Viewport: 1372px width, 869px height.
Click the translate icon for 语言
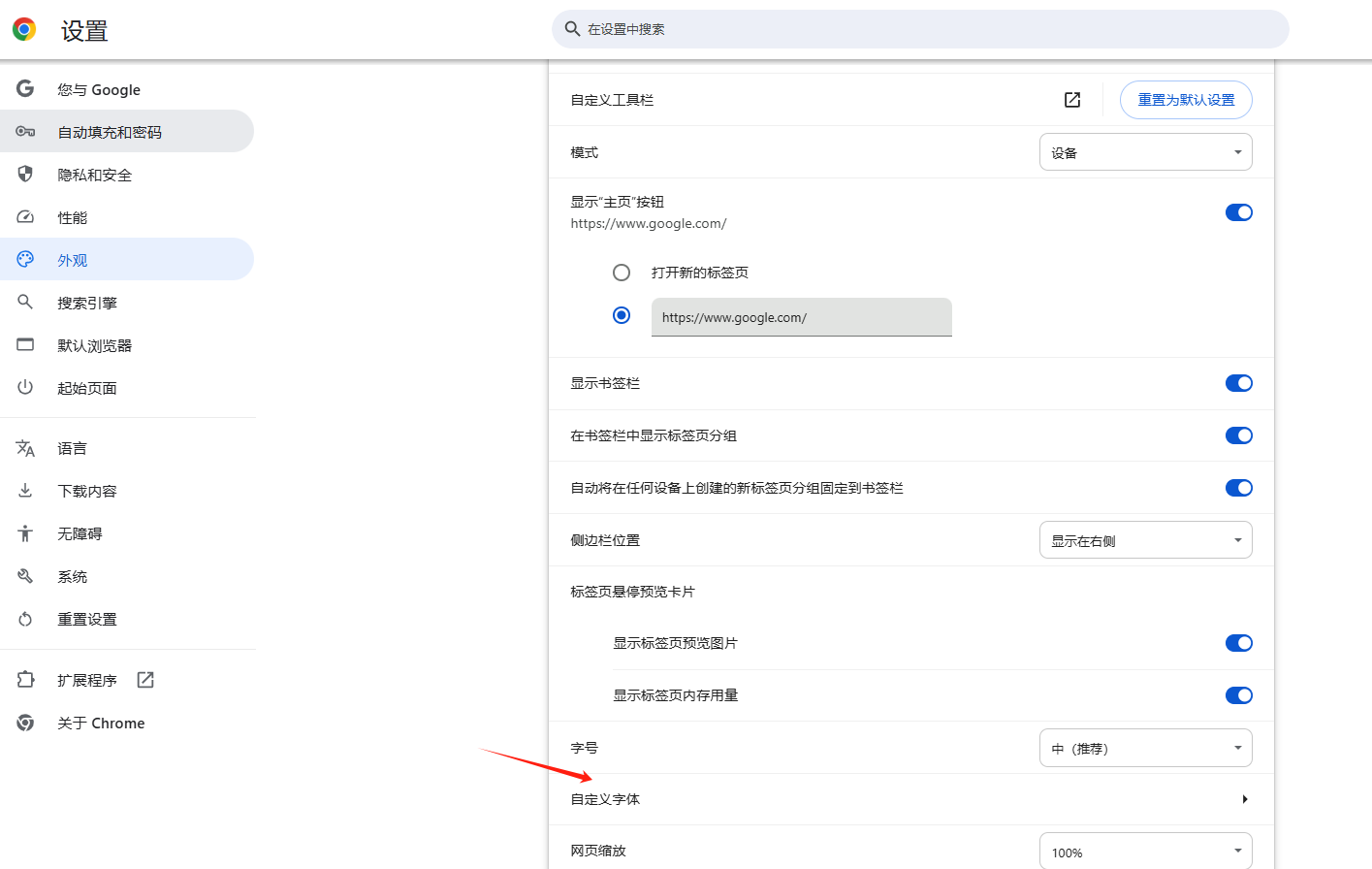click(x=25, y=448)
